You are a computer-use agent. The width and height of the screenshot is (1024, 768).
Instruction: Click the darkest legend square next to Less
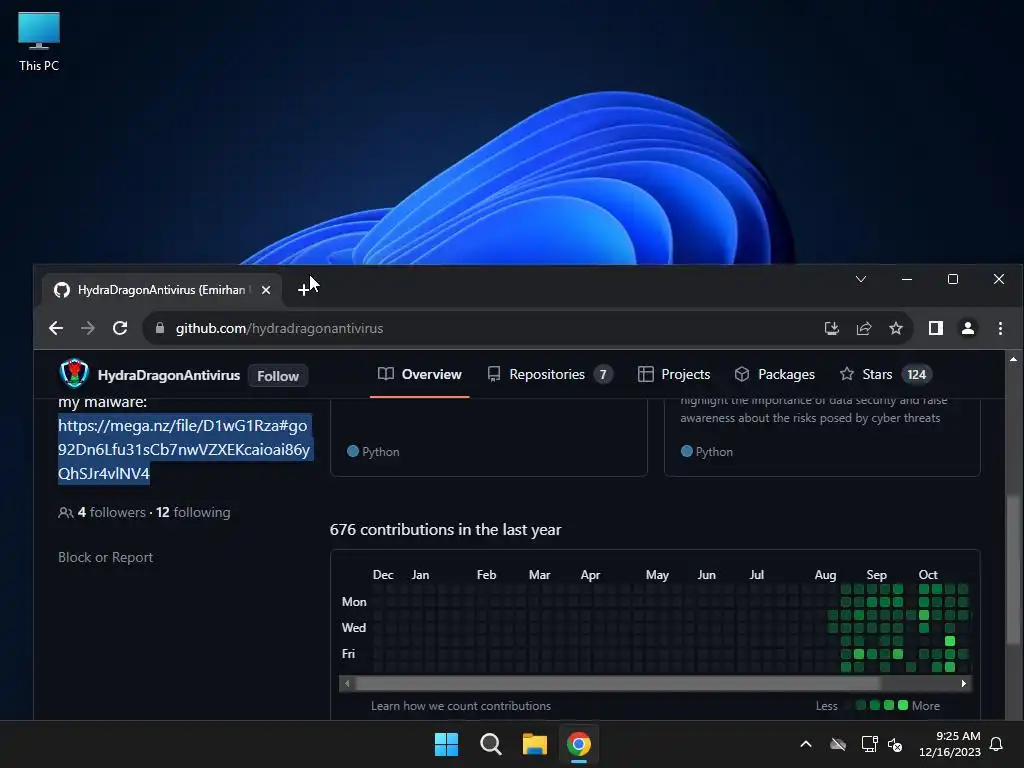(x=848, y=705)
